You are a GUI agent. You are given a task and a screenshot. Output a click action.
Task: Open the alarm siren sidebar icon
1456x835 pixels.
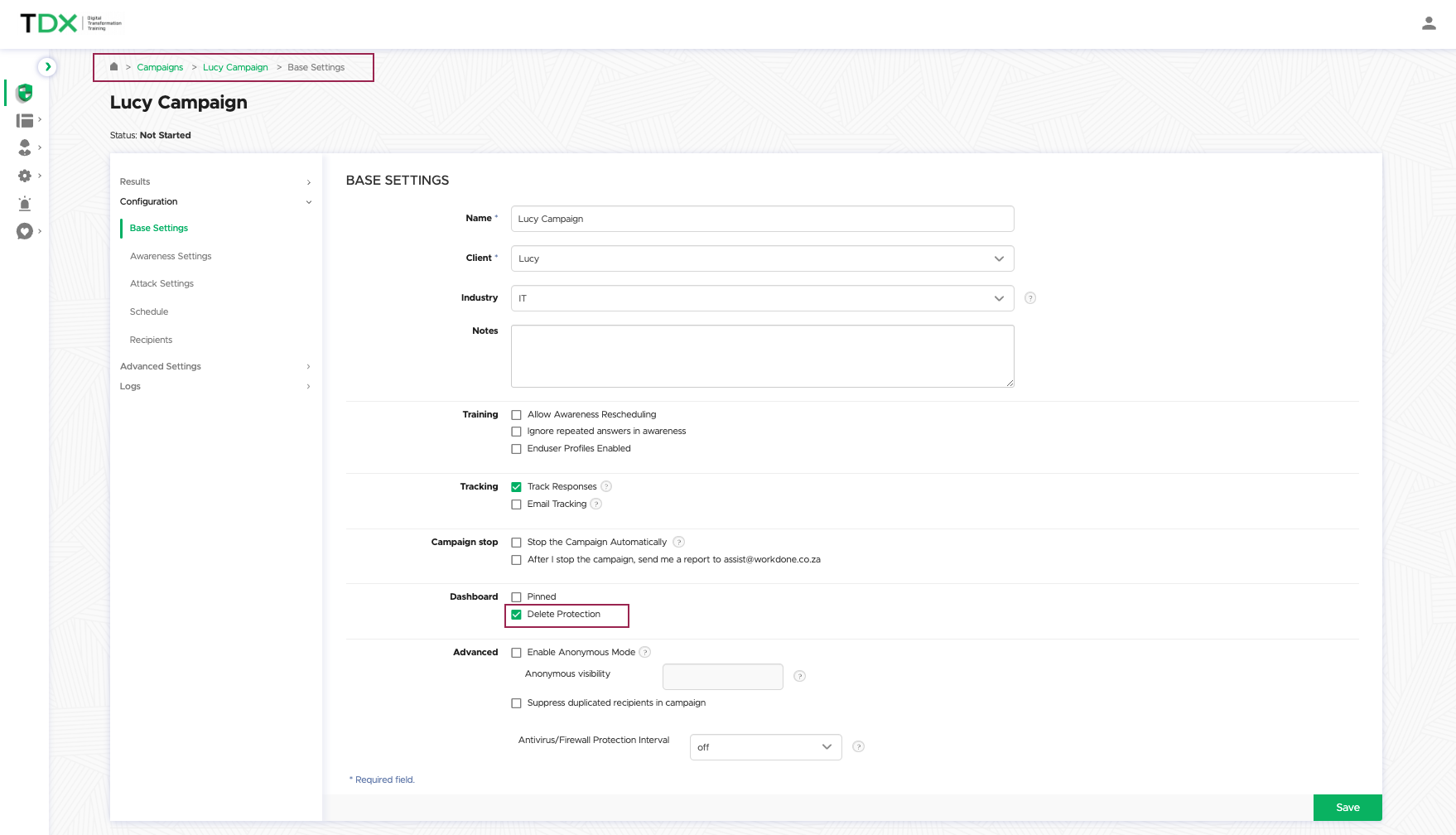pyautogui.click(x=25, y=204)
